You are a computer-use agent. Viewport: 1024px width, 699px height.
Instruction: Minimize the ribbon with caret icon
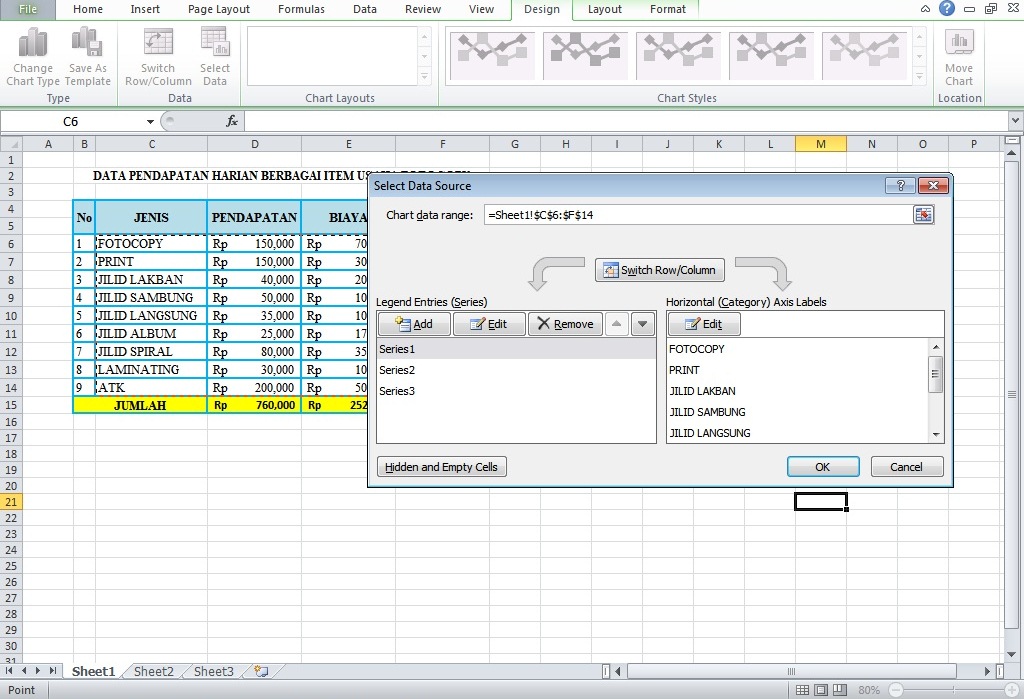pyautogui.click(x=925, y=9)
